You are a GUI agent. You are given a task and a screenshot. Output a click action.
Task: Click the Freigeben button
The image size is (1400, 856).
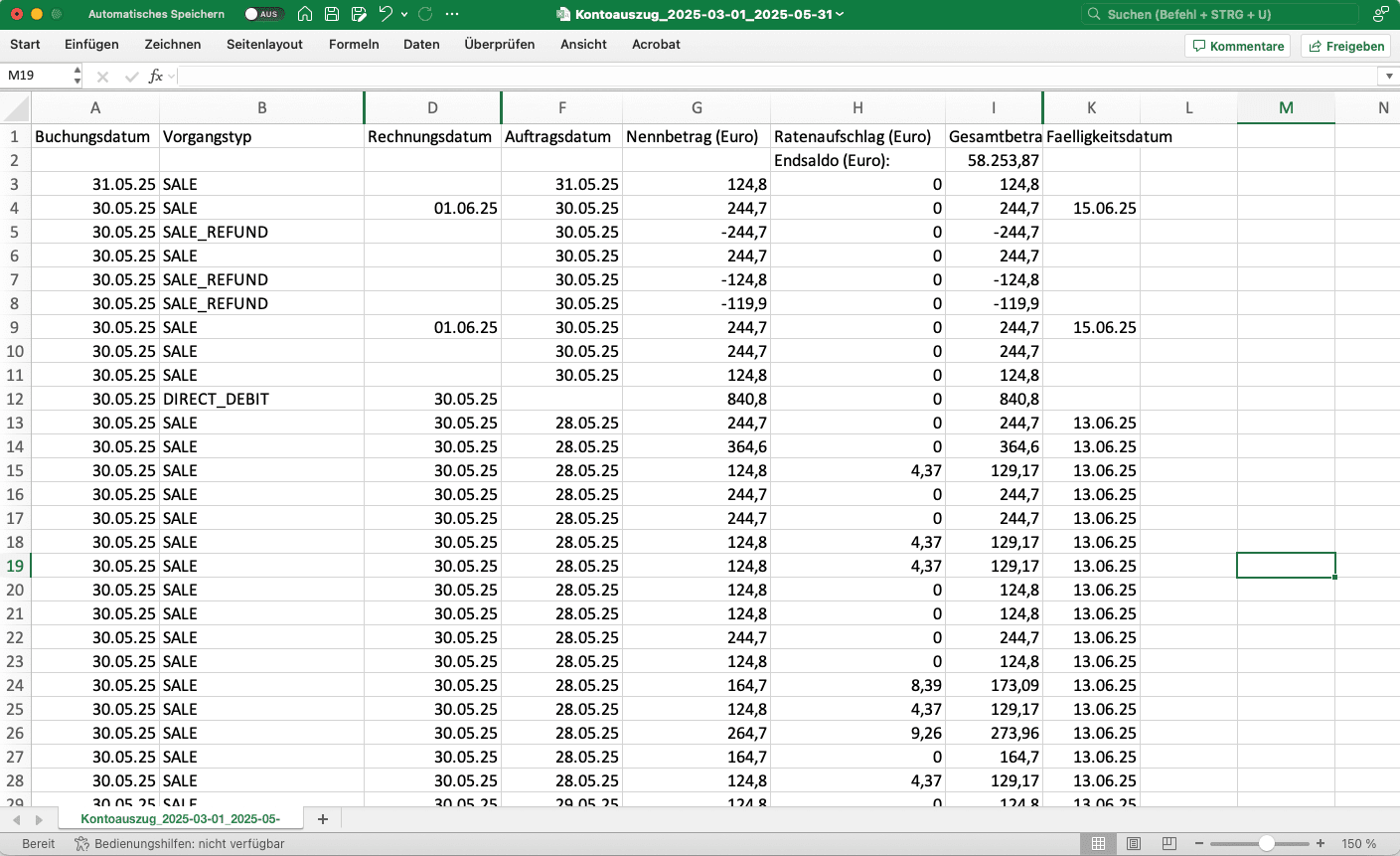point(1345,46)
